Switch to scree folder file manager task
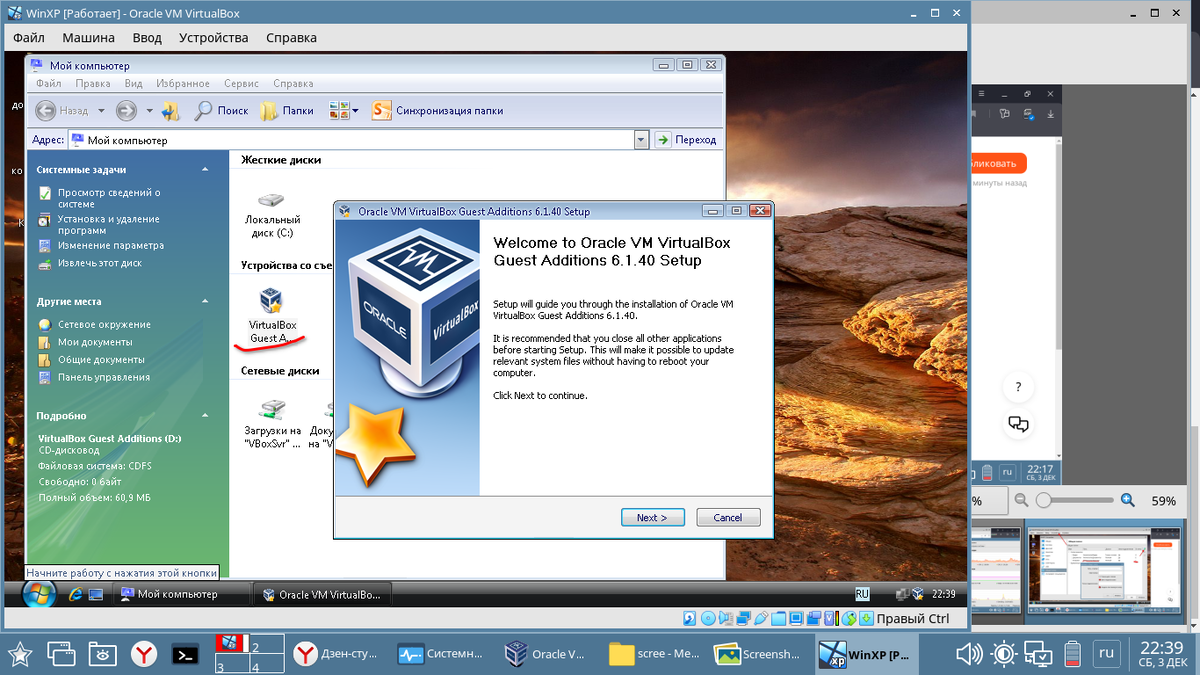Image resolution: width=1200 pixels, height=675 pixels. point(654,654)
